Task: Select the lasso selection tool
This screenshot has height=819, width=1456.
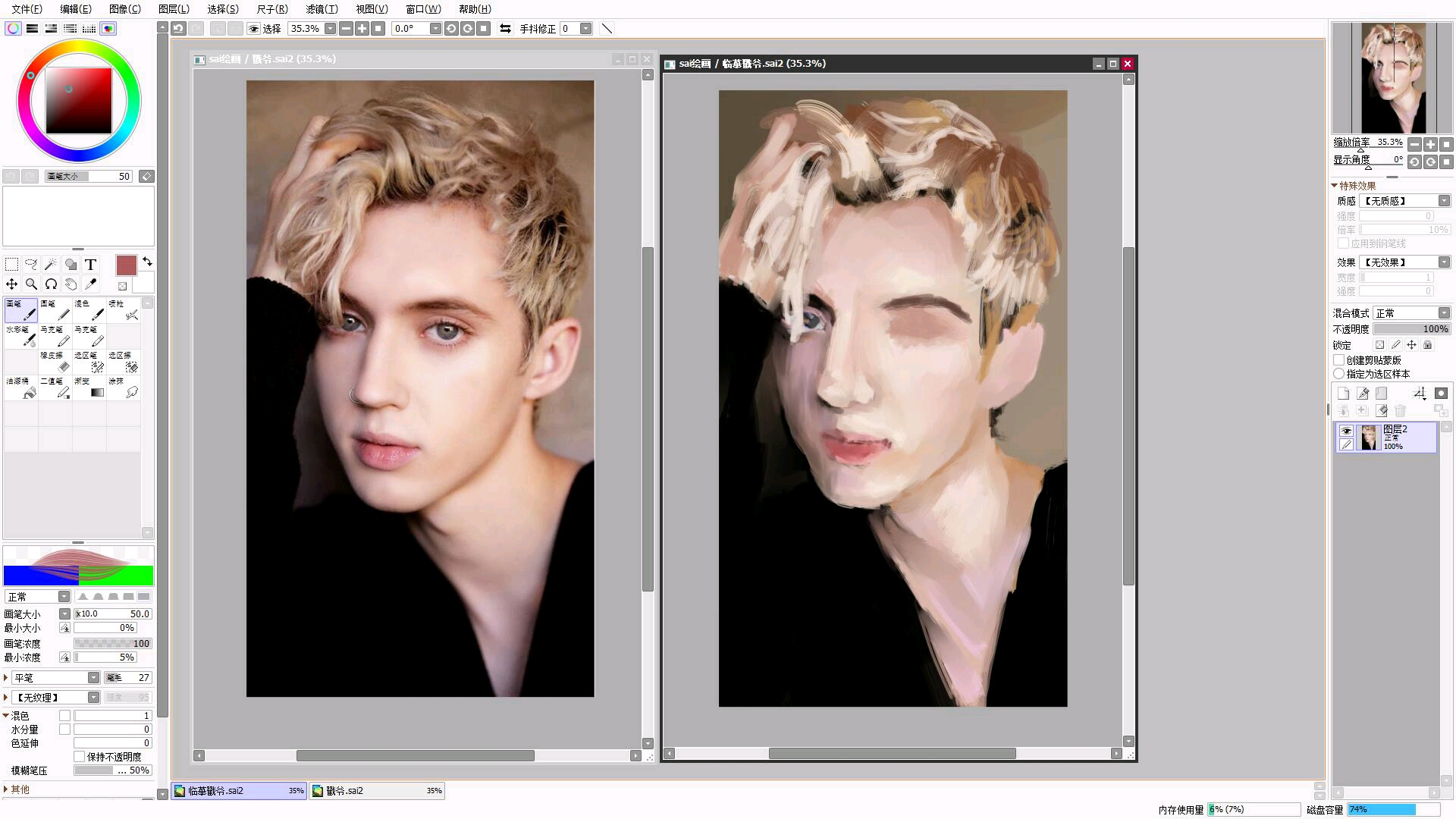Action: [32, 264]
